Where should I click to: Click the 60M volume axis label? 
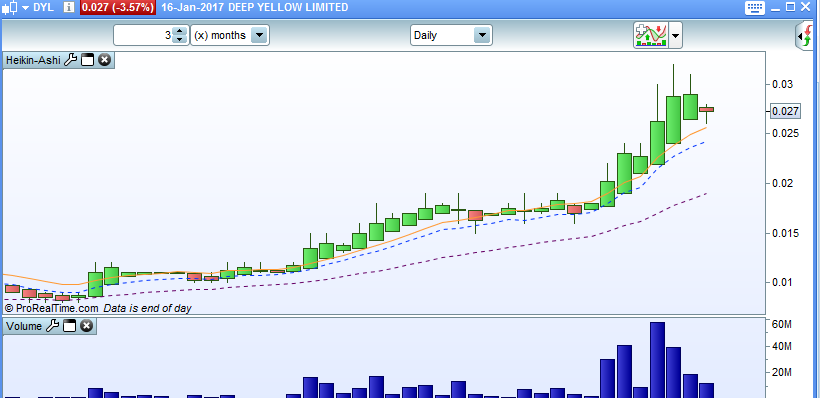pos(782,325)
